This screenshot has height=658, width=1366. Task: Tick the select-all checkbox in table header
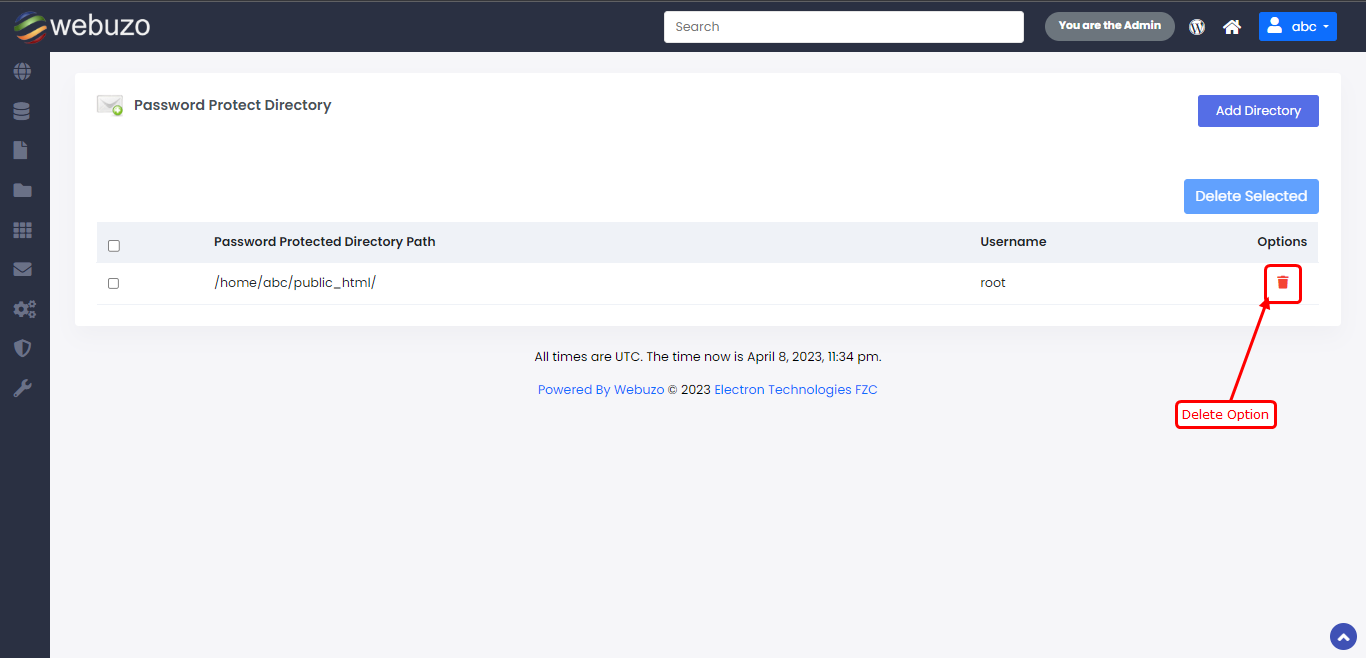tap(113, 245)
